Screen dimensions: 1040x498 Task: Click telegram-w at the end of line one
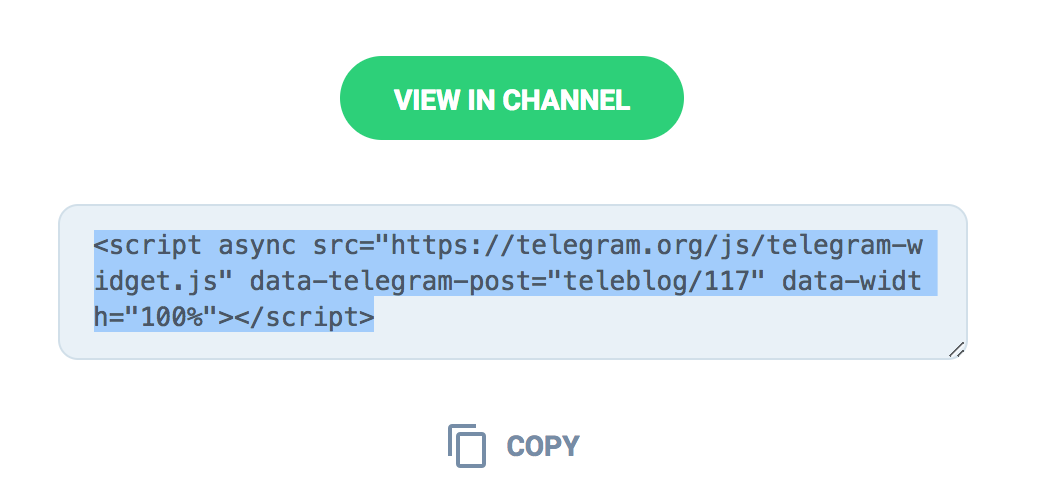tap(844, 246)
